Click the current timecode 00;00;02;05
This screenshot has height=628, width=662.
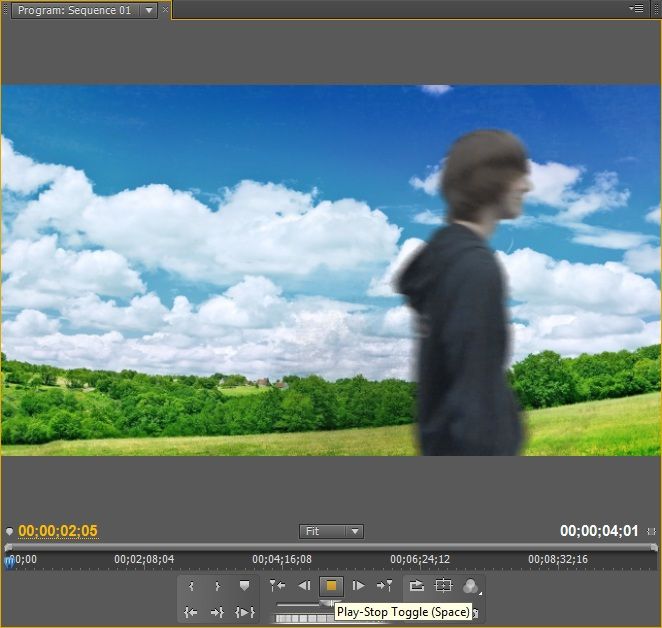[x=58, y=531]
